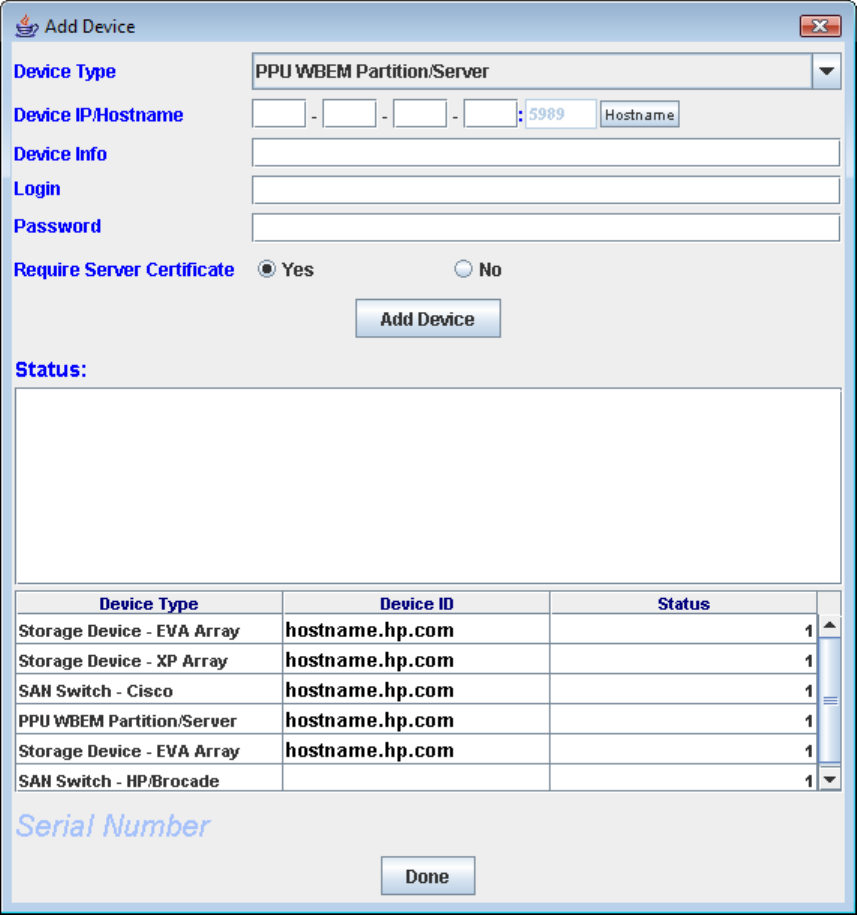This screenshot has height=915, width=857.
Task: Click the table vertical scrollbar thumb
Action: pyautogui.click(x=830, y=700)
